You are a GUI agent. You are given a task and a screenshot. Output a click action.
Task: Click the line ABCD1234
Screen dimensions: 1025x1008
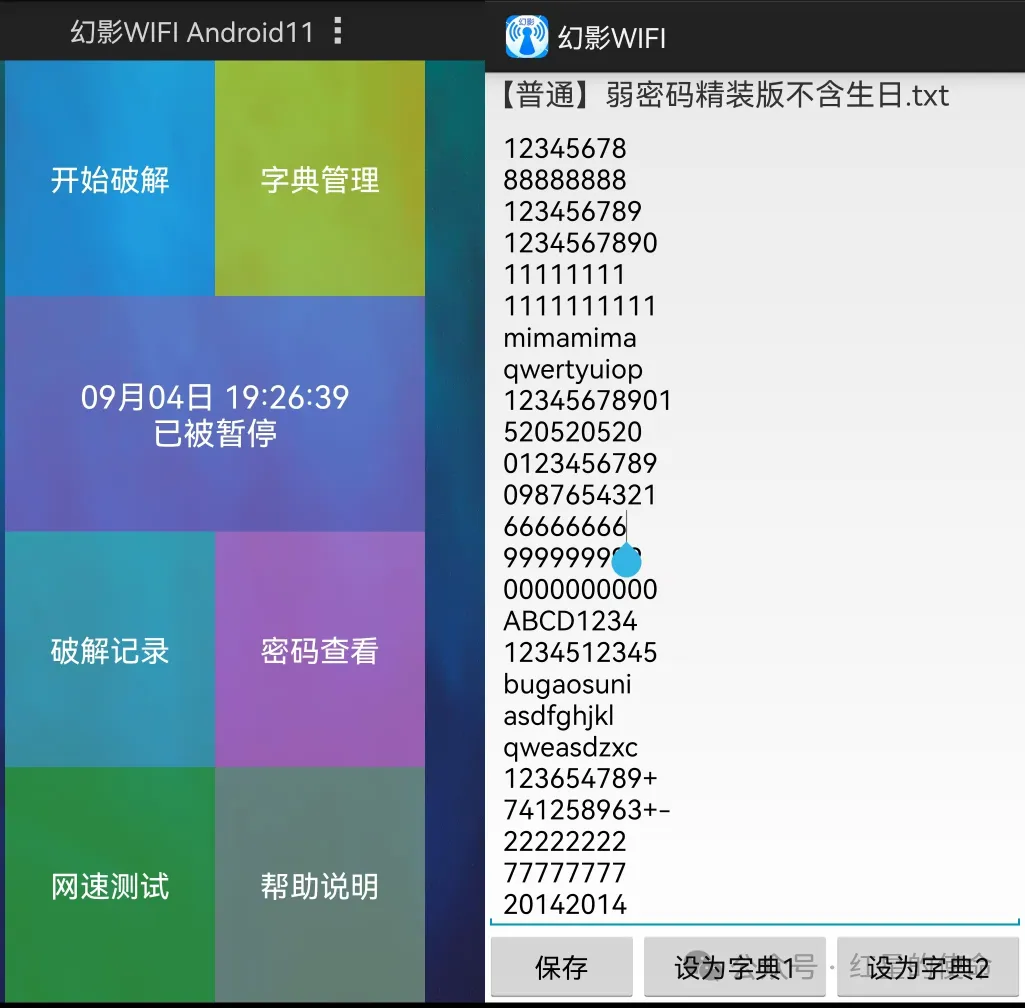[x=570, y=620]
